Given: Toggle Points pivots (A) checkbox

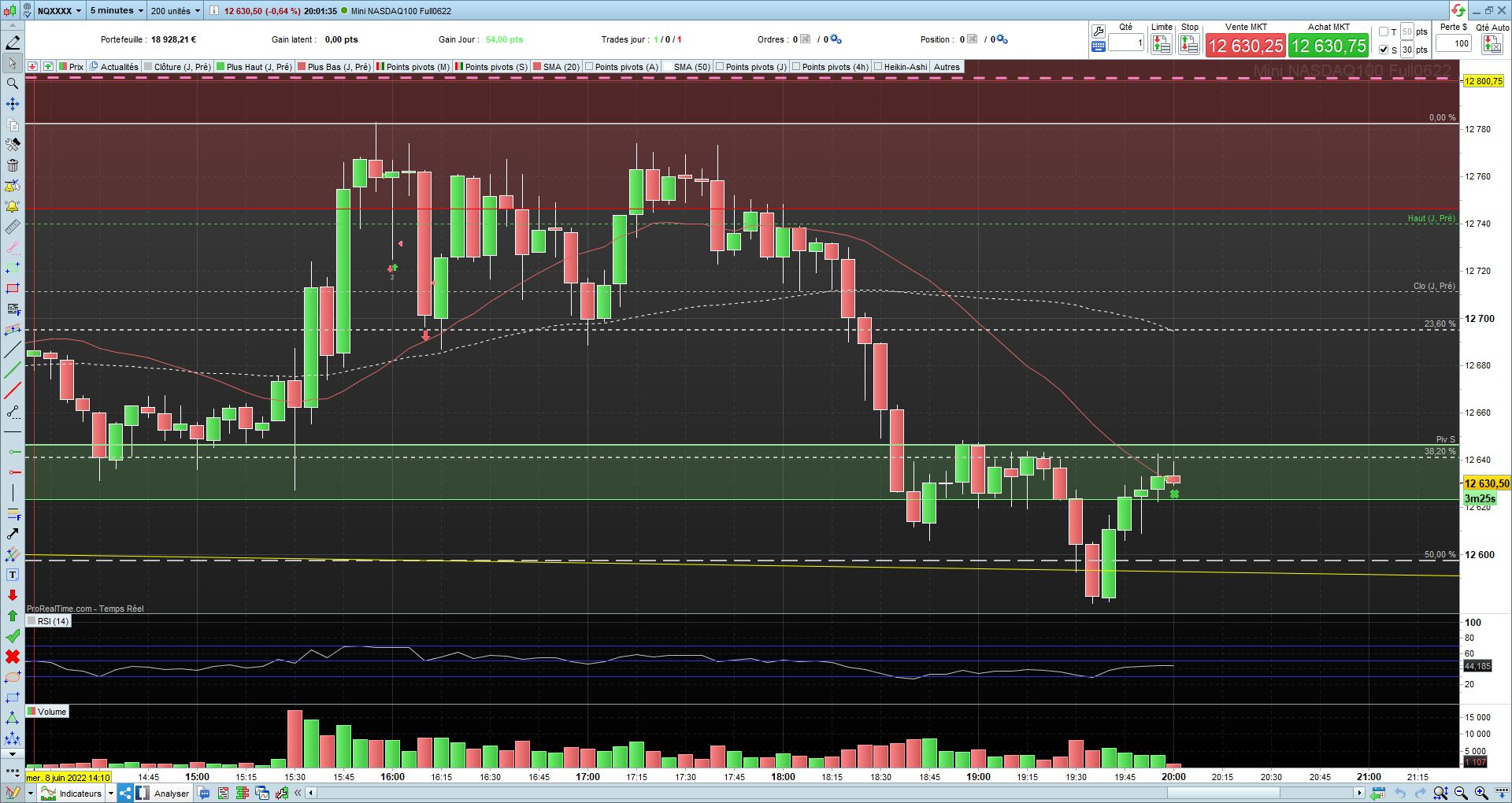Looking at the screenshot, I should click(x=589, y=67).
